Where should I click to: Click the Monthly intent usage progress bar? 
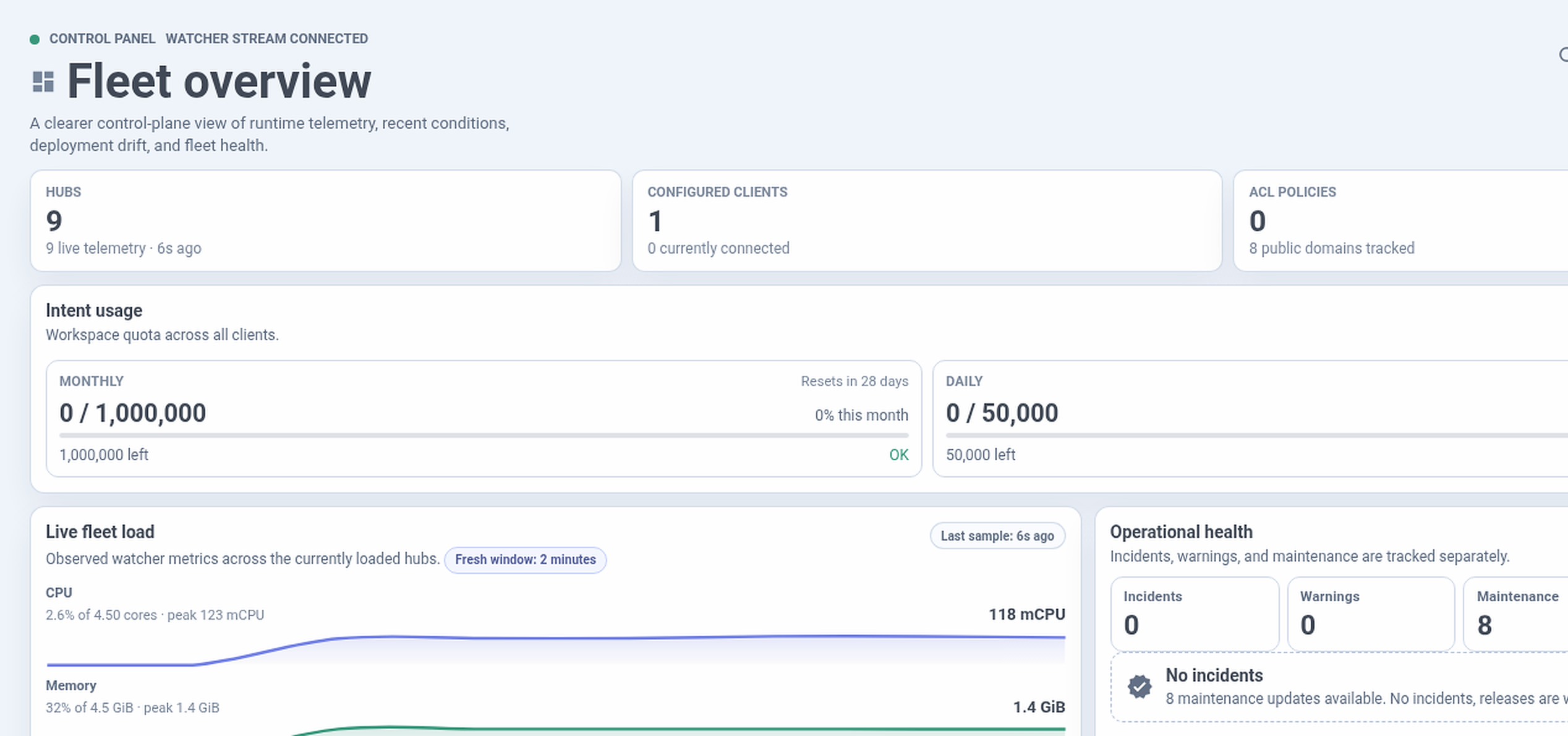tap(484, 435)
